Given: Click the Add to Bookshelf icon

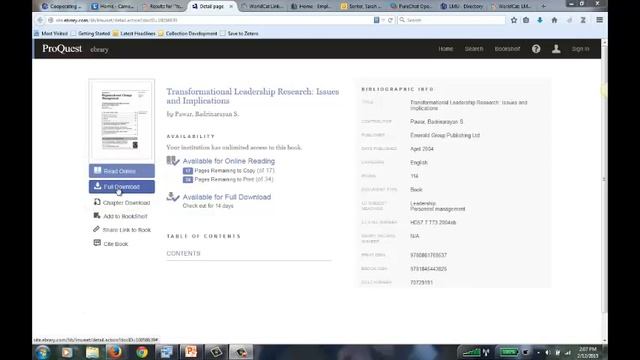Looking at the screenshot, I should tap(97, 216).
